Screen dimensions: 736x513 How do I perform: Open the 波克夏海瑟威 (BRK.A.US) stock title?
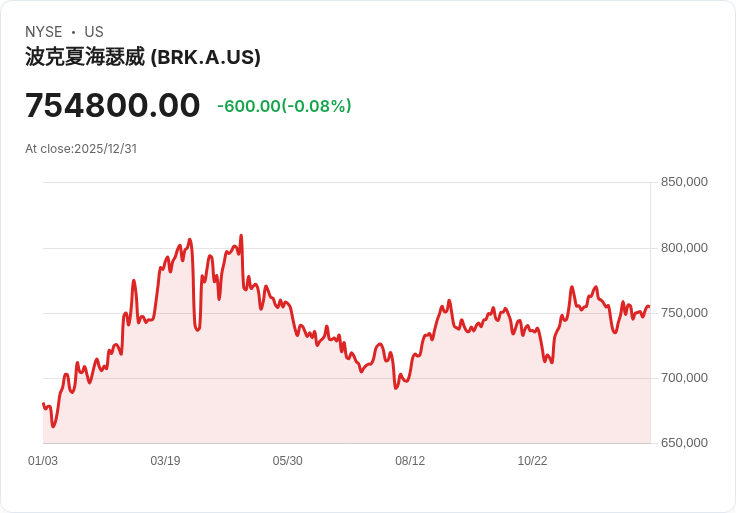tap(143, 57)
